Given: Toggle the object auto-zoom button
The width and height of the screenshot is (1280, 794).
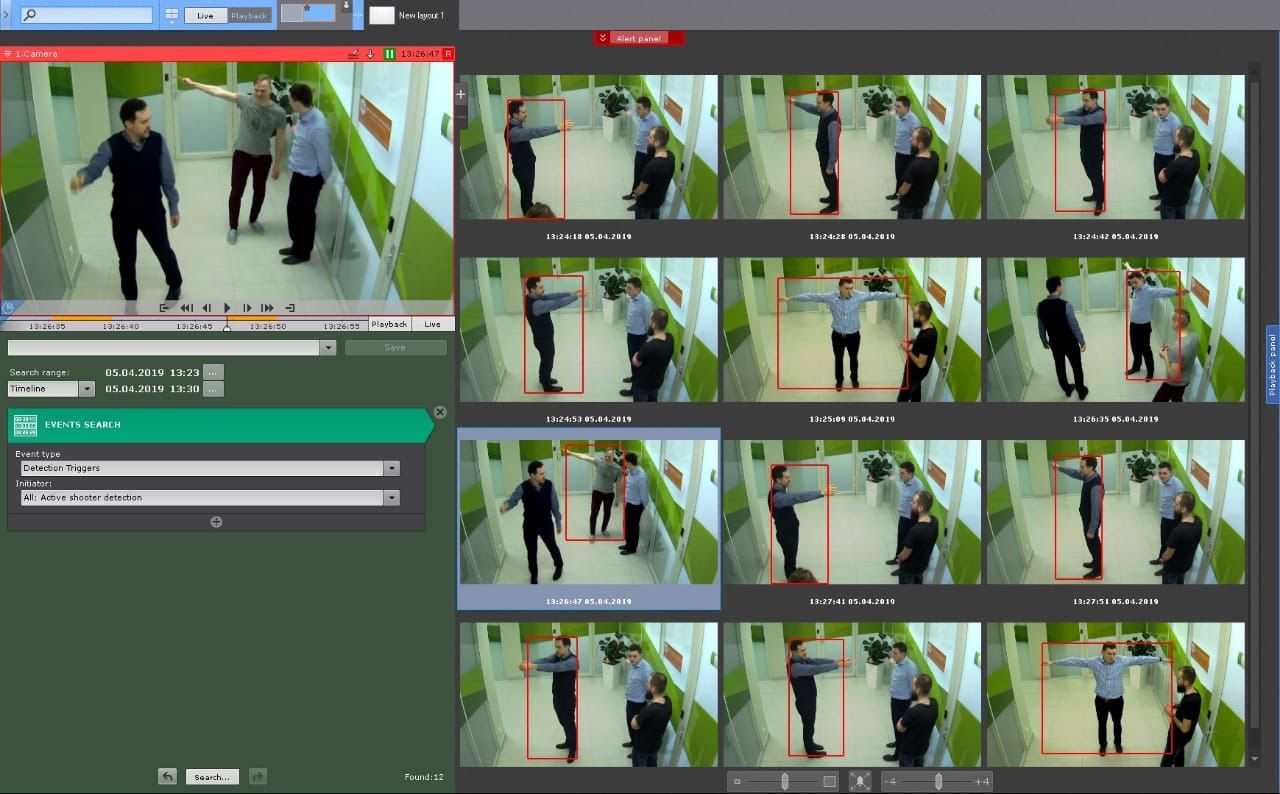Looking at the screenshot, I should 860,781.
